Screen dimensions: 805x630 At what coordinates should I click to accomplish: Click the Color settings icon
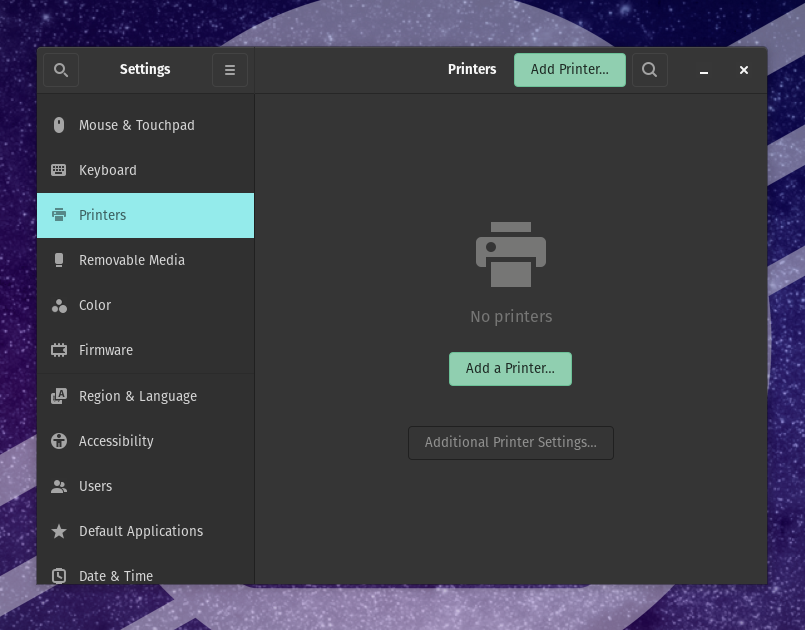59,306
